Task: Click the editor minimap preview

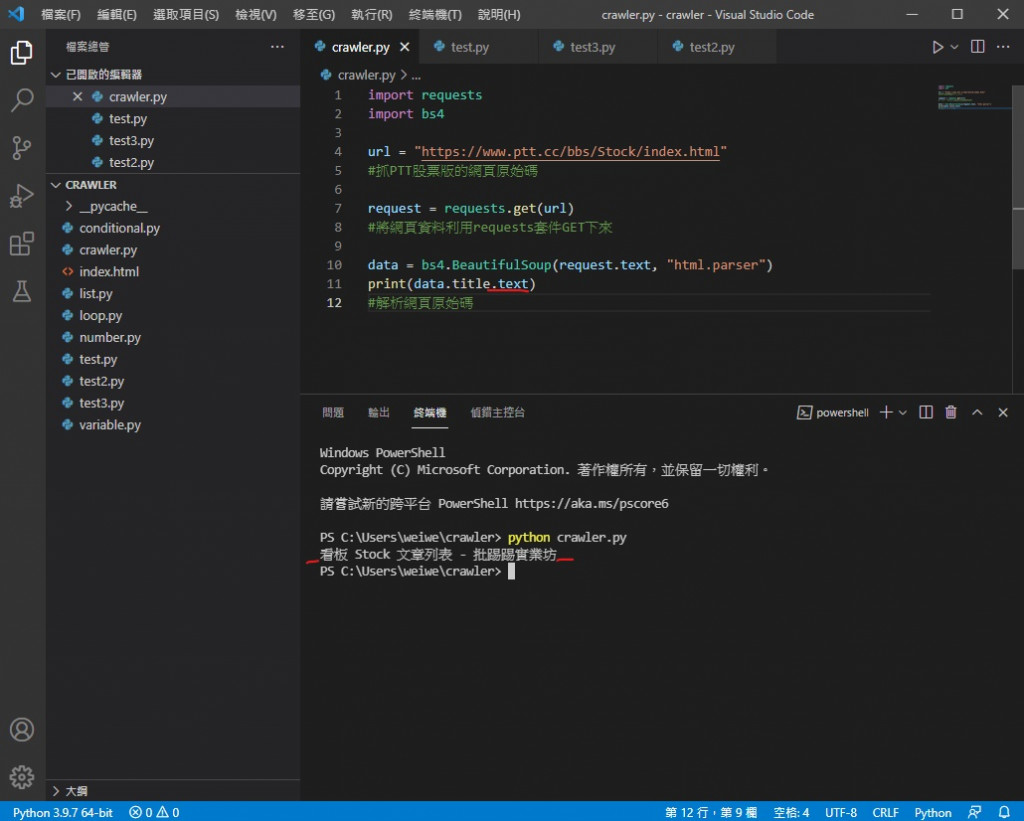Action: click(973, 97)
